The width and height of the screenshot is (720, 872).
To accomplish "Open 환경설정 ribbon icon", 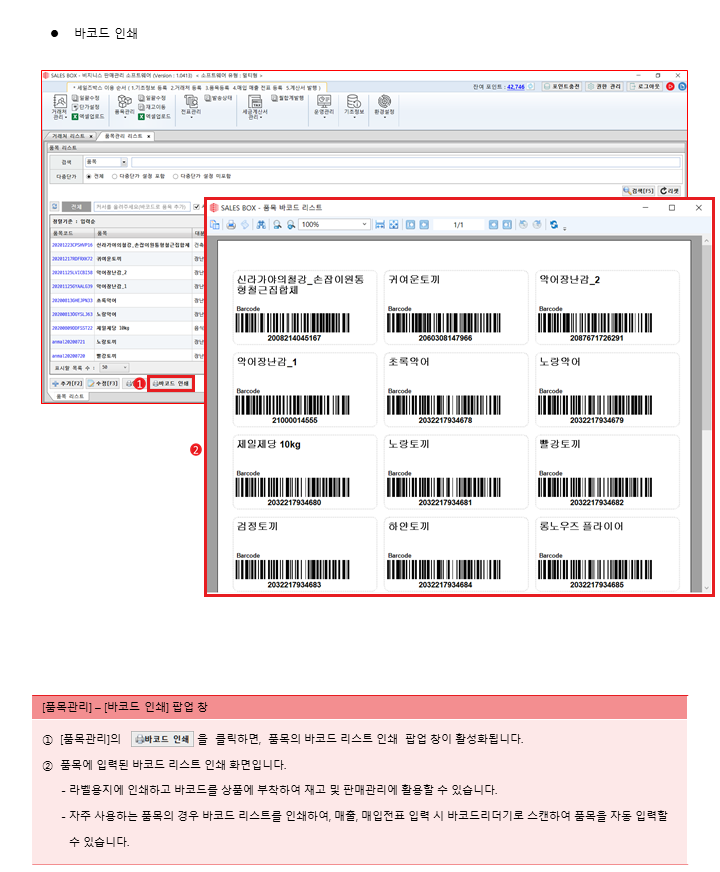I will point(384,105).
